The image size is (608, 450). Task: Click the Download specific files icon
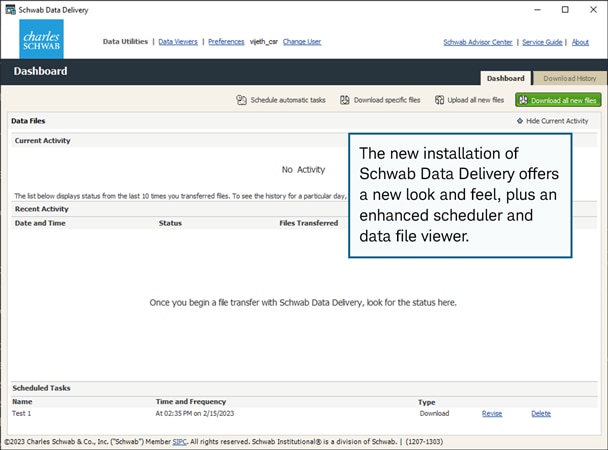(345, 100)
